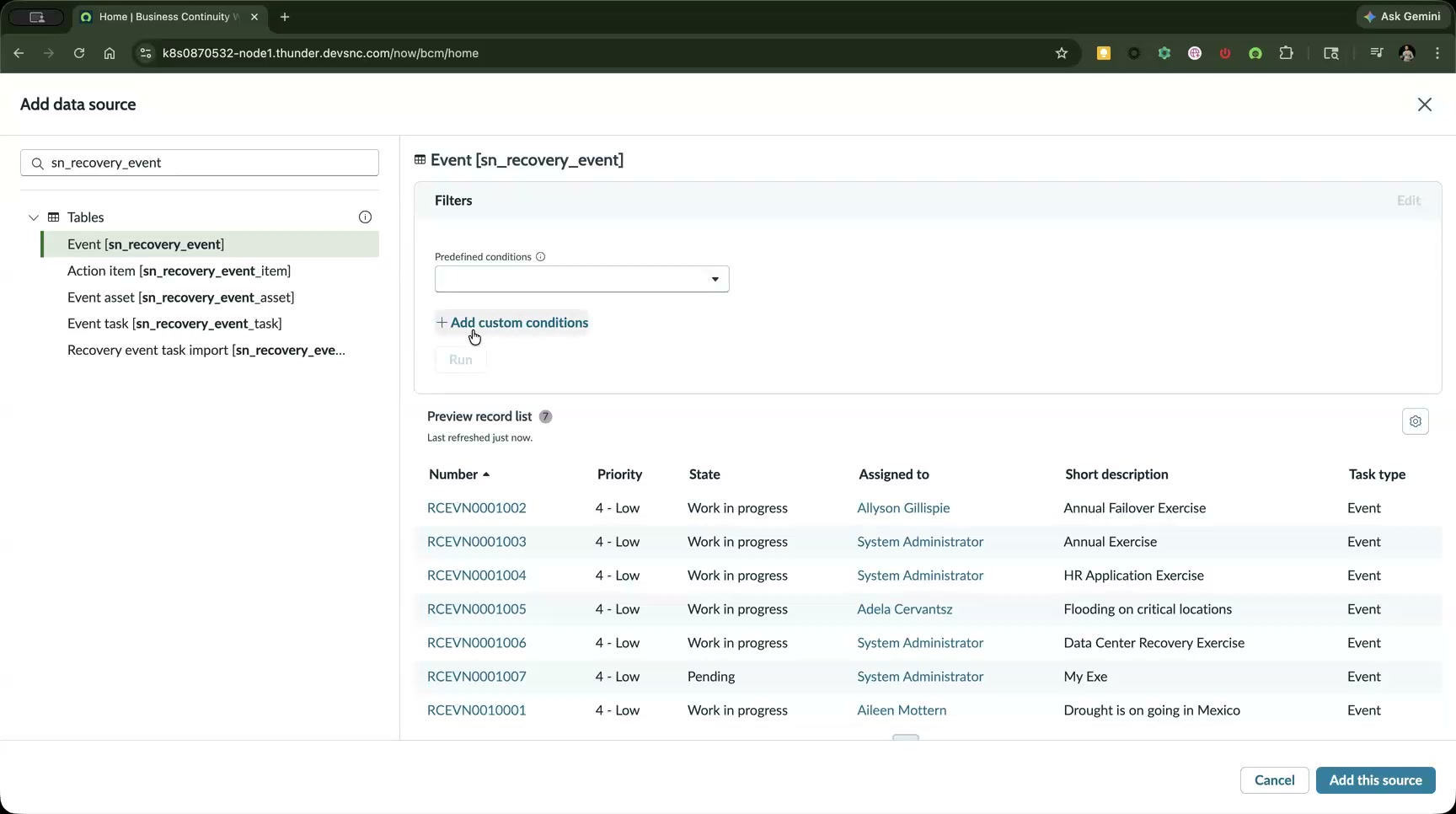This screenshot has height=814, width=1456.
Task: Click the Predefined conditions info icon
Action: pos(541,257)
